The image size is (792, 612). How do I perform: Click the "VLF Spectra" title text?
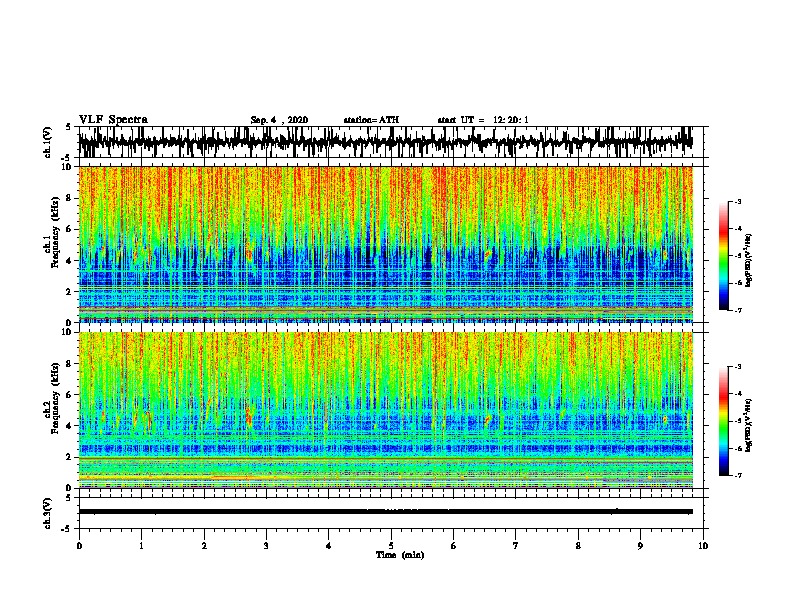point(113,120)
